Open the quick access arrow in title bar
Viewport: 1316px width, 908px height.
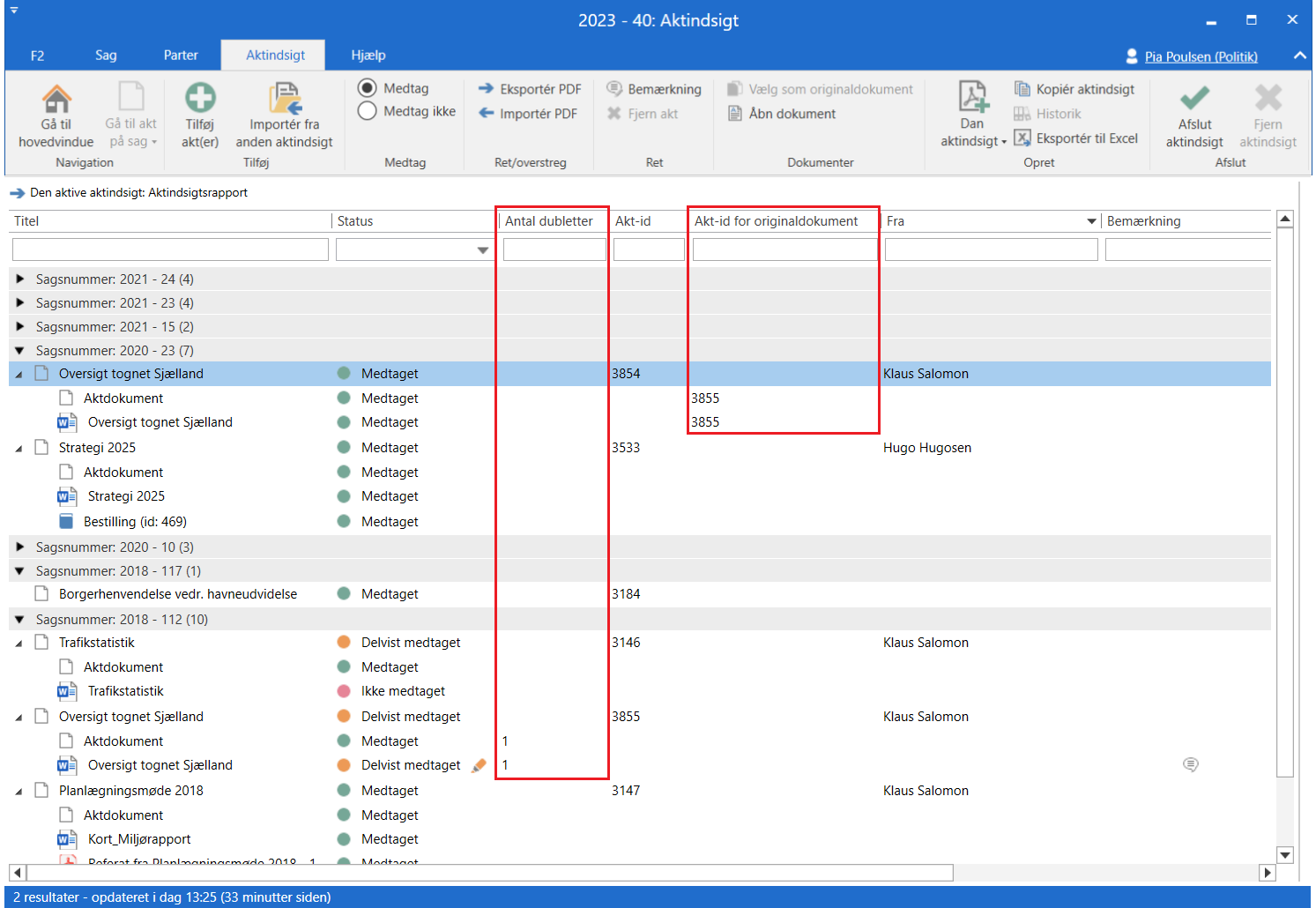click(14, 11)
